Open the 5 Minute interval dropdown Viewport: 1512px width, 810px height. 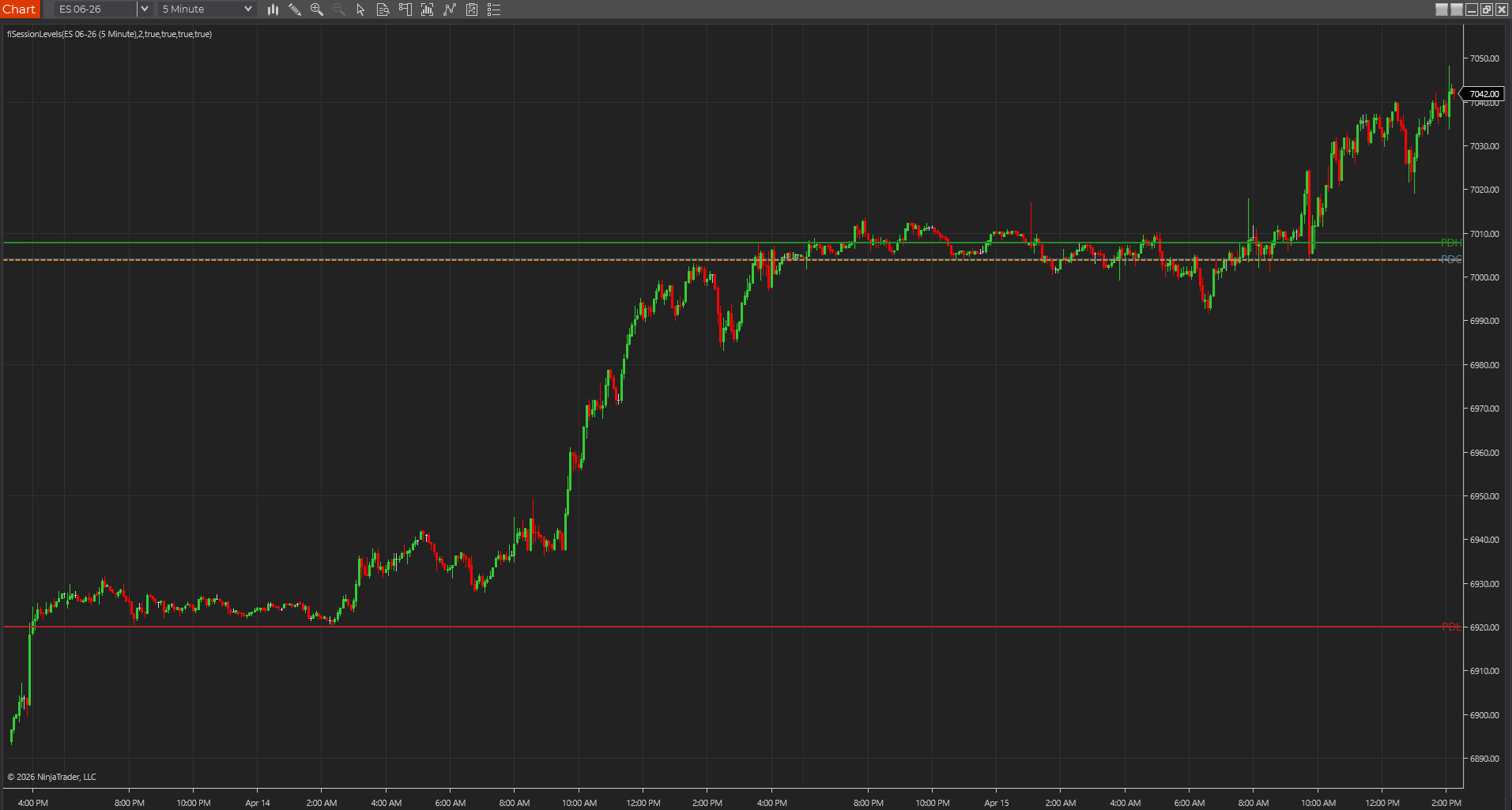[x=246, y=9]
